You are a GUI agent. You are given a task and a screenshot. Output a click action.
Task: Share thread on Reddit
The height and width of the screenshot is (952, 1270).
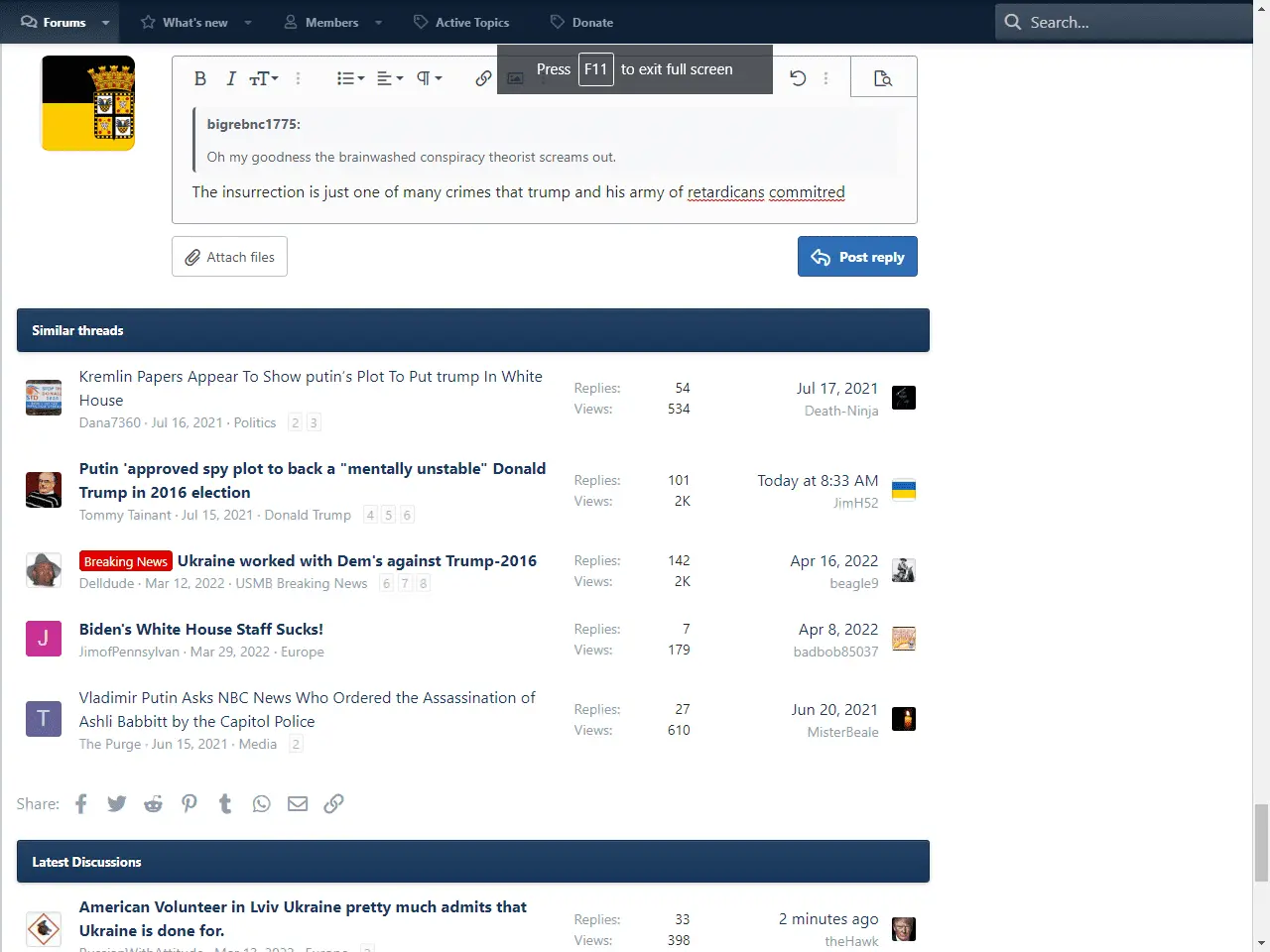[153, 803]
